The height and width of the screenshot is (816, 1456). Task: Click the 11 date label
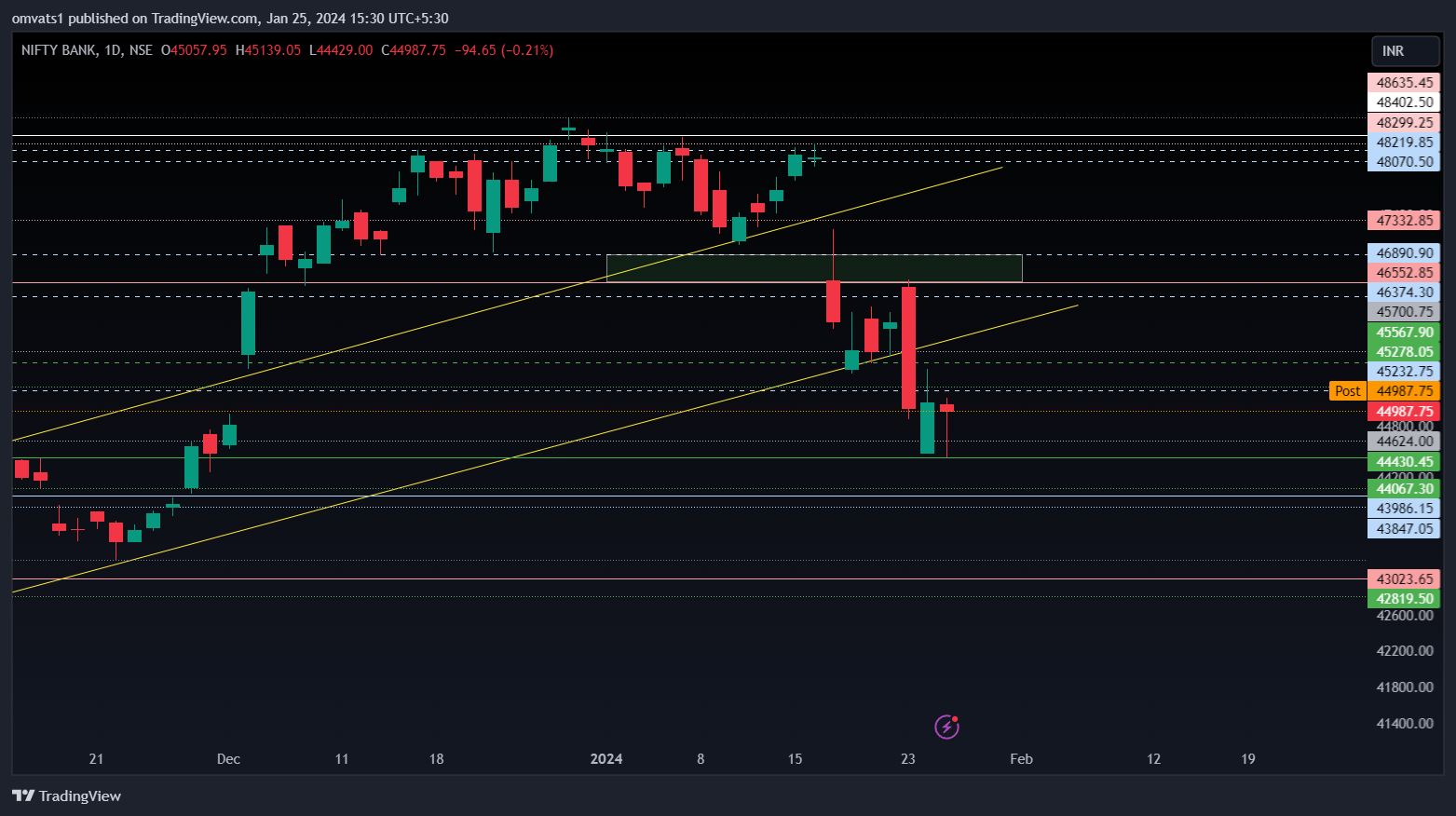point(342,759)
